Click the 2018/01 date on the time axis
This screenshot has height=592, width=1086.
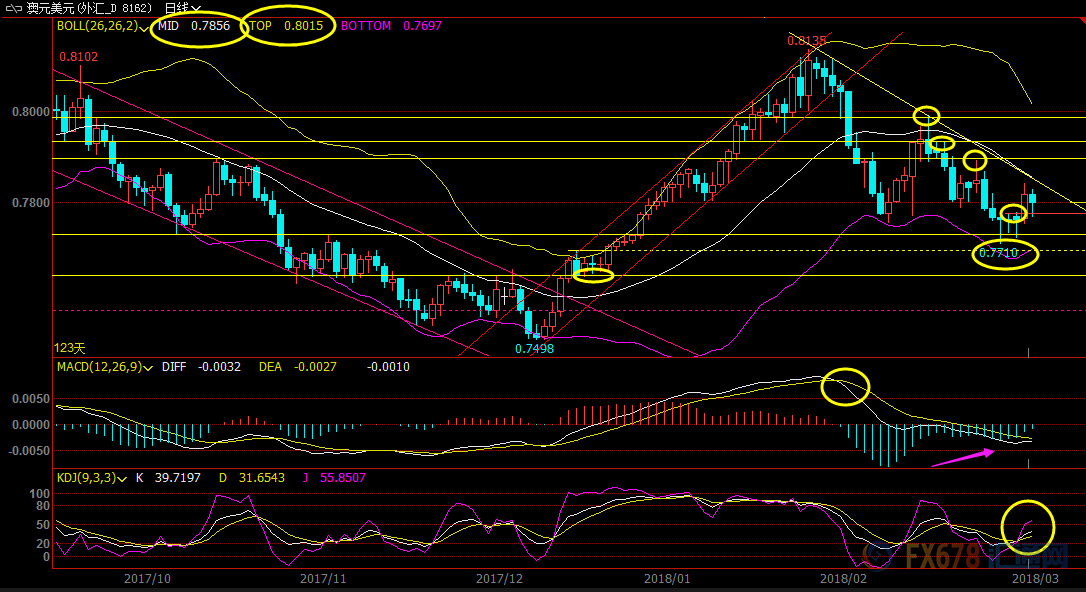pos(668,579)
